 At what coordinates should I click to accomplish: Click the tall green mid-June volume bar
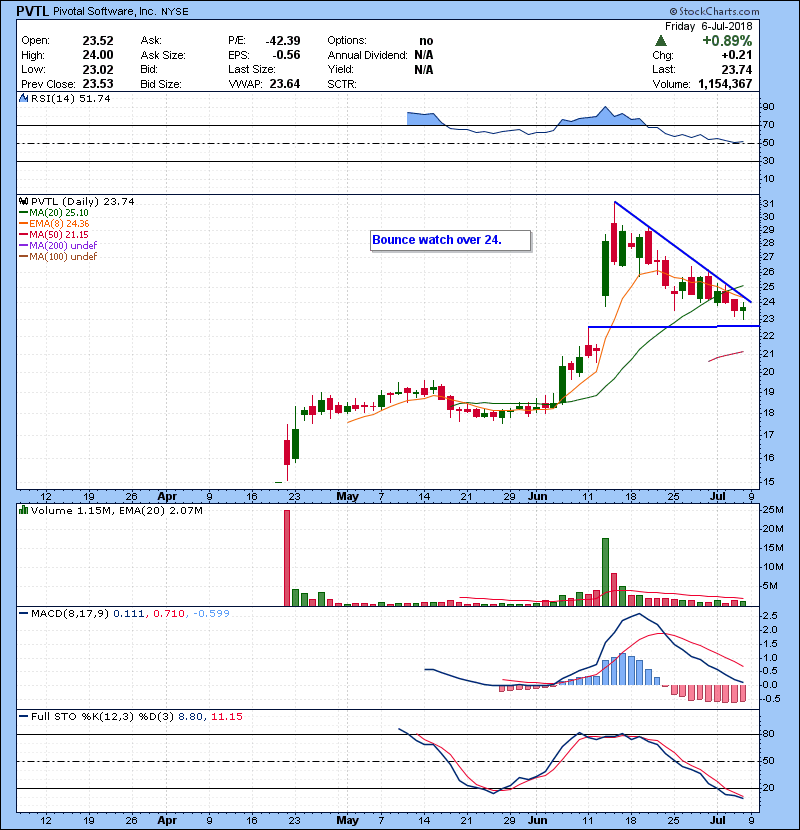[x=605, y=572]
